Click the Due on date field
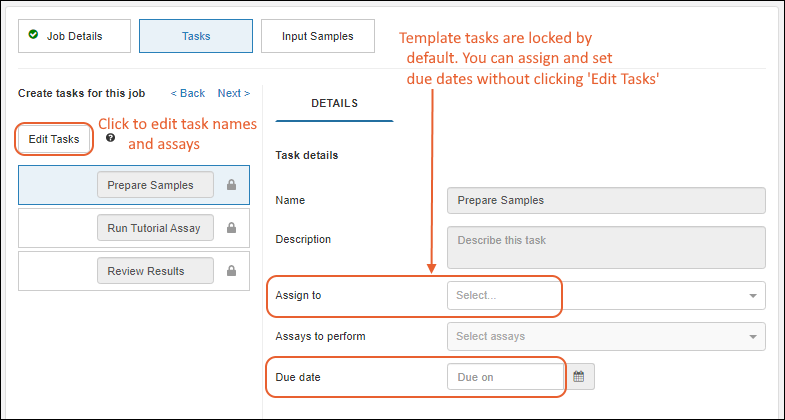The height and width of the screenshot is (420, 785). tap(505, 377)
